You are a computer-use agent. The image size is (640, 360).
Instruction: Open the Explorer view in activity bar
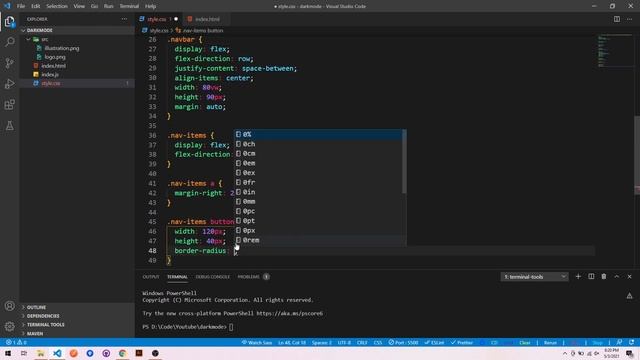tap(9, 21)
